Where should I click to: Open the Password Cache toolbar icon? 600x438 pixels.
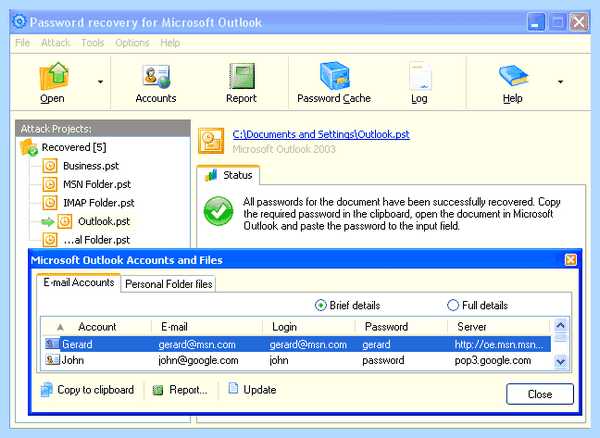tap(334, 75)
